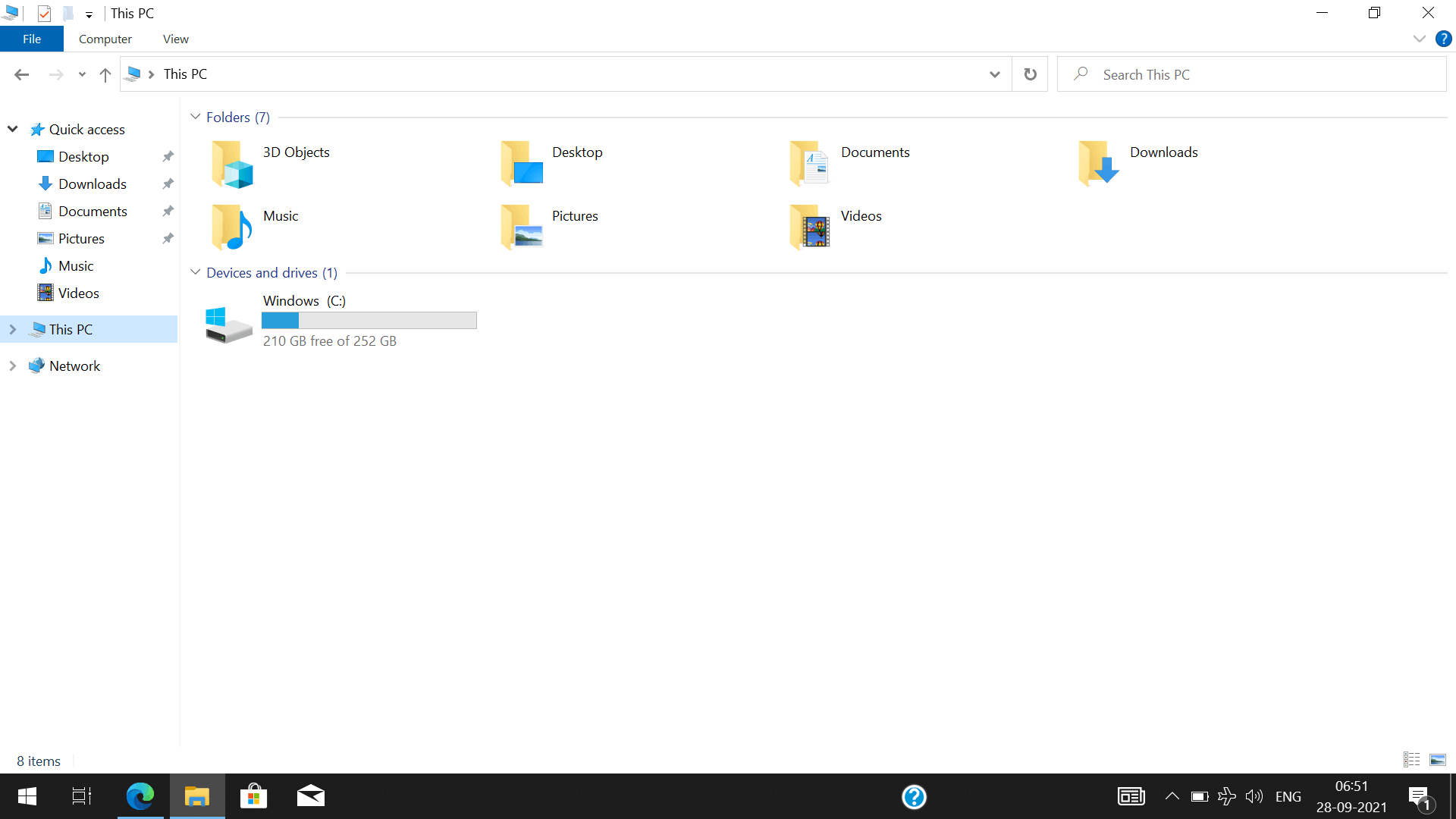
Task: Expand the Network tree node
Action: [x=13, y=366]
